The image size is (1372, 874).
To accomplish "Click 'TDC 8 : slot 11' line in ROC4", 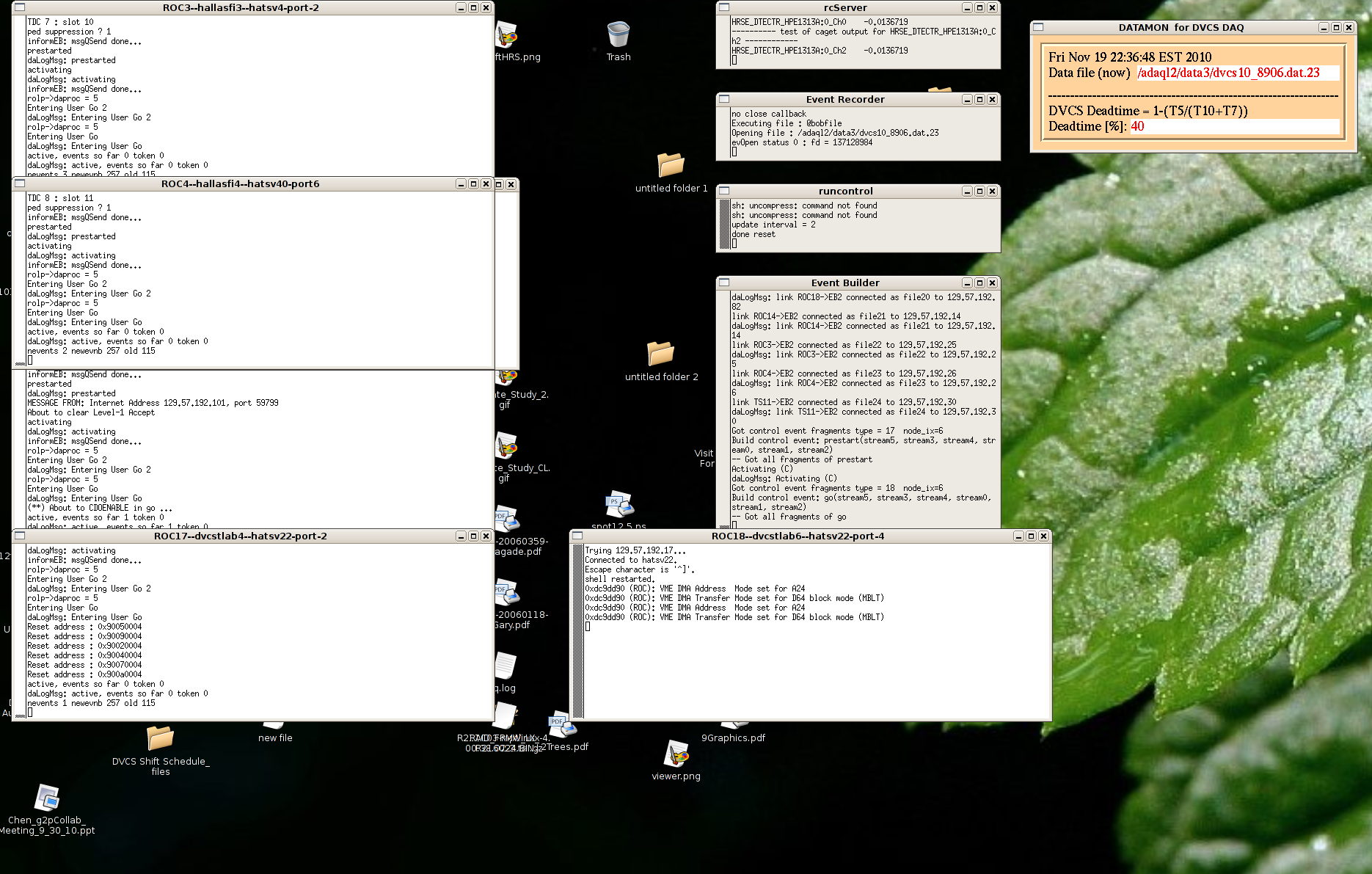I will (60, 198).
